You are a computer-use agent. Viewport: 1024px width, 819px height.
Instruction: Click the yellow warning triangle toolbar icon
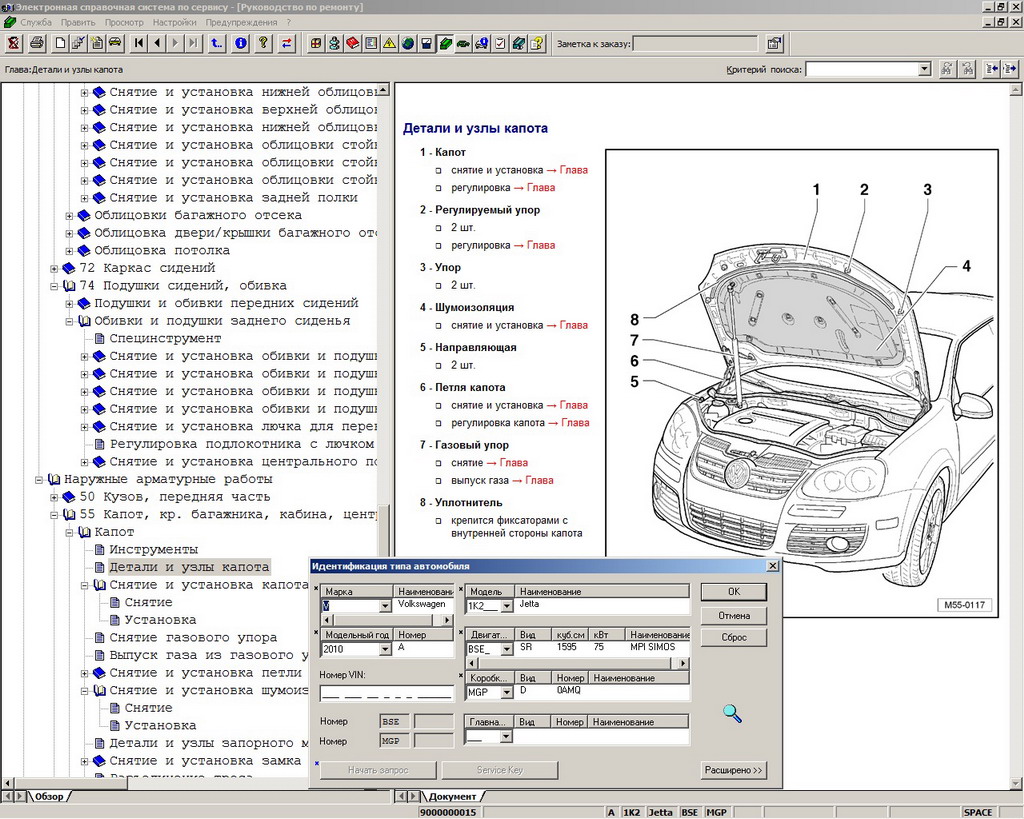click(389, 43)
